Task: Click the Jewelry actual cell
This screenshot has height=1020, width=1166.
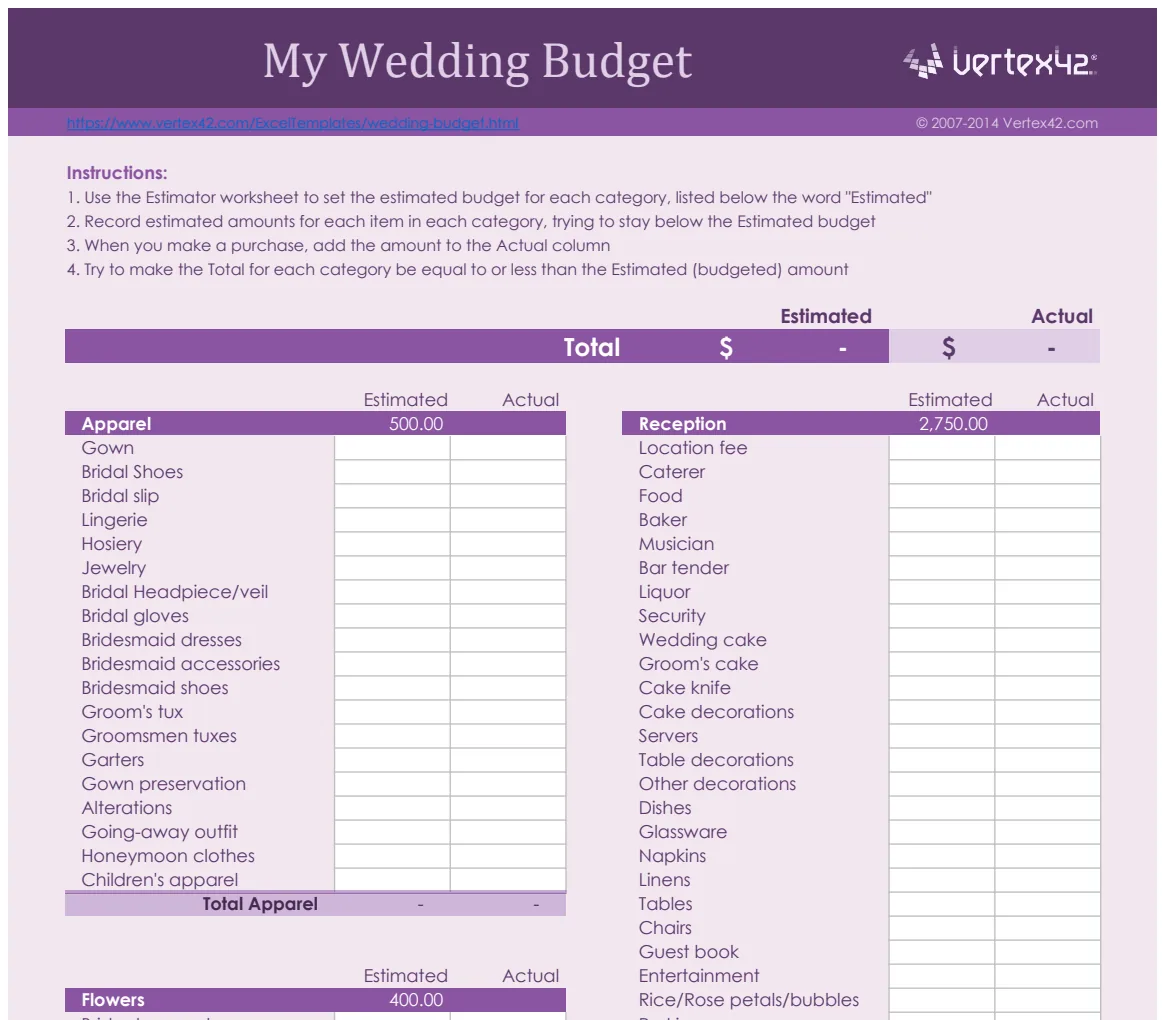Action: pyautogui.click(x=508, y=568)
